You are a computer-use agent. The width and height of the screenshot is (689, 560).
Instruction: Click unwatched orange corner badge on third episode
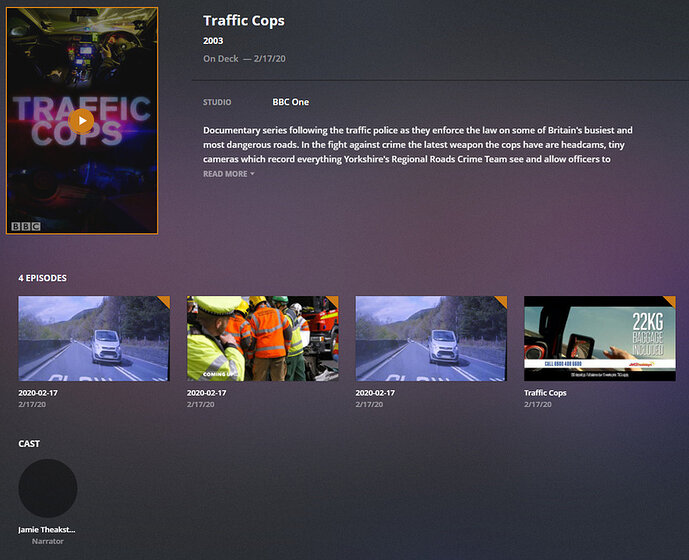pyautogui.click(x=502, y=301)
